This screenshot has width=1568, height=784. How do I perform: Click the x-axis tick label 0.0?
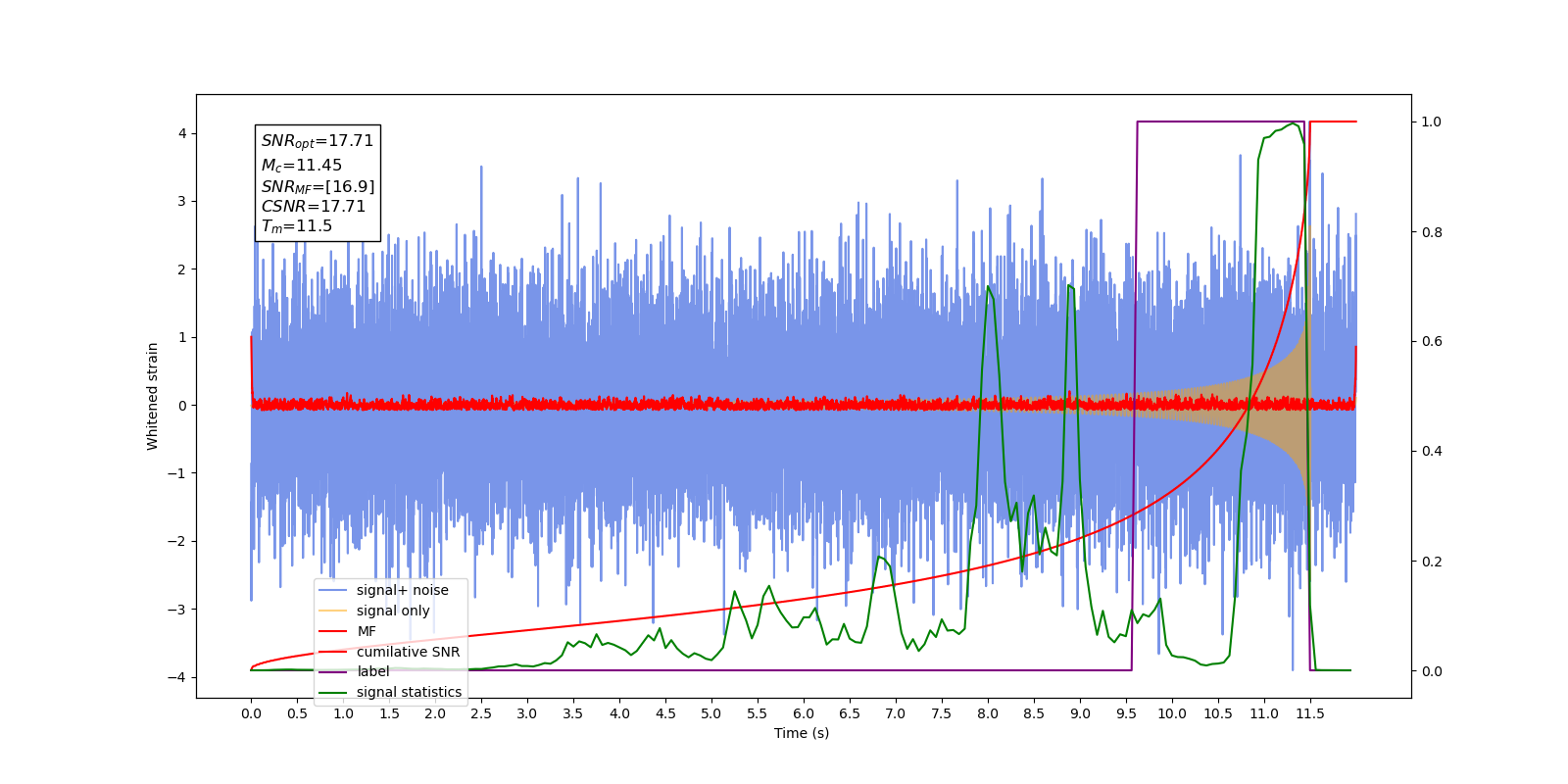click(x=251, y=713)
